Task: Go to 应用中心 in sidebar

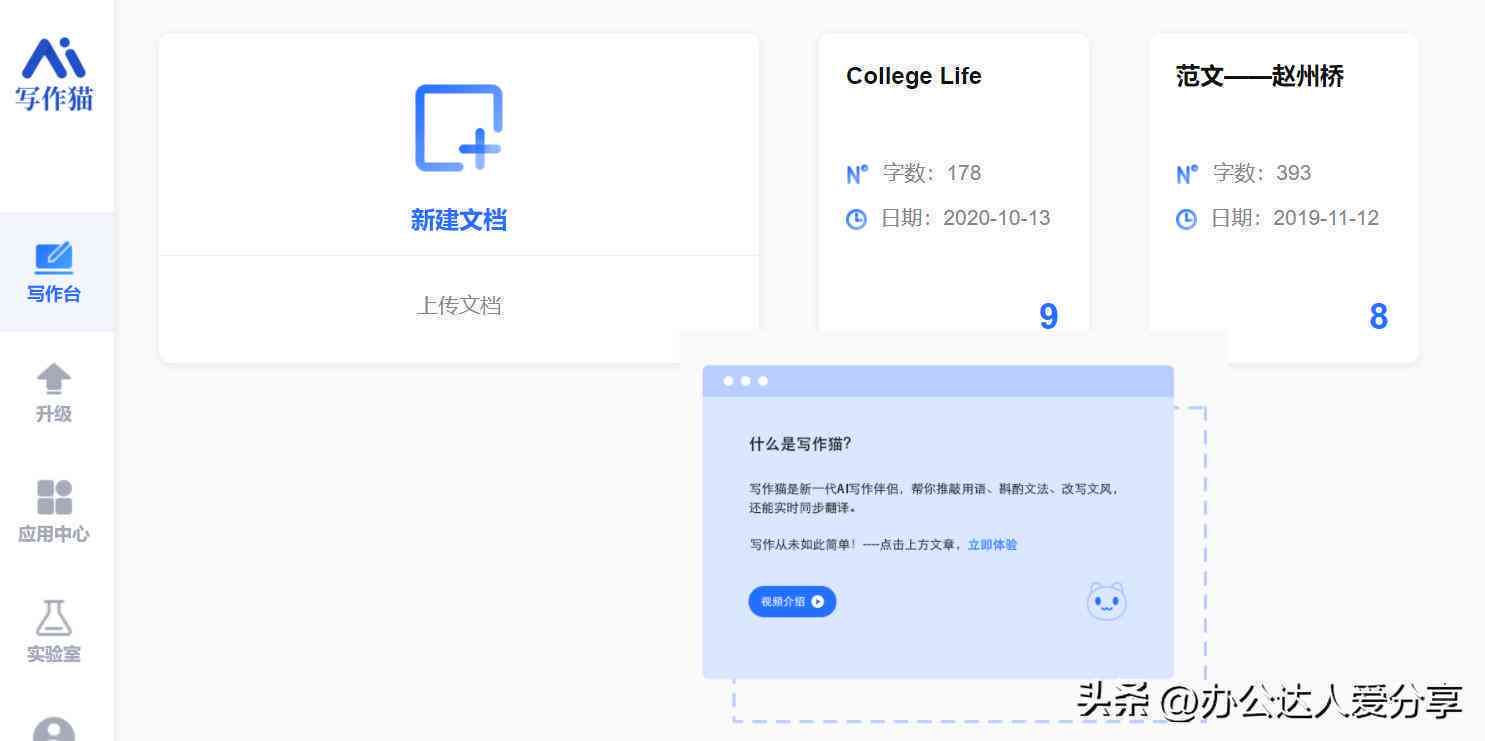Action: 54,512
